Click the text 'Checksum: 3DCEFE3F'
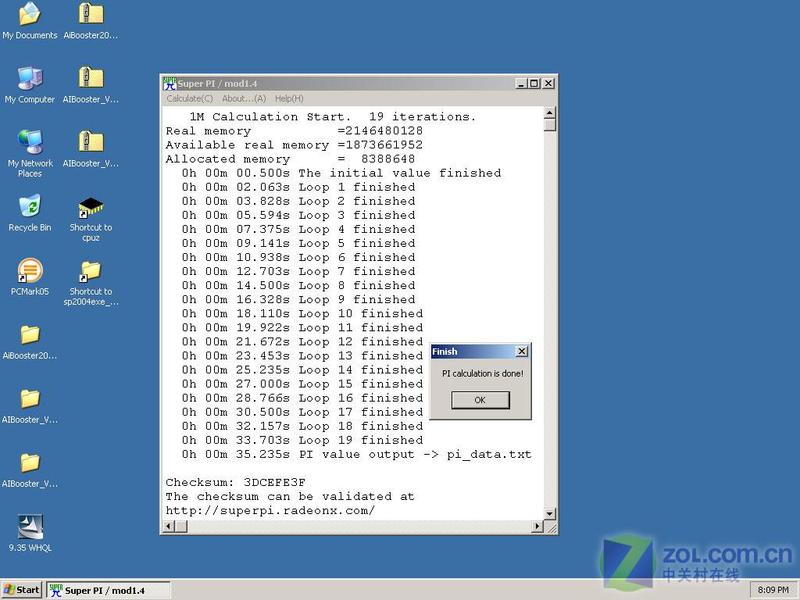Viewport: 800px width, 600px height. [x=236, y=482]
